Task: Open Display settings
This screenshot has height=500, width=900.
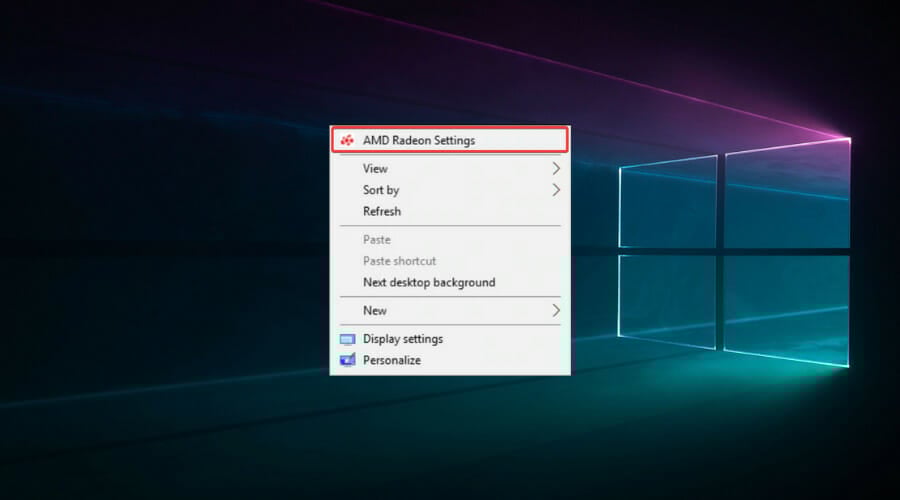Action: pos(450,339)
